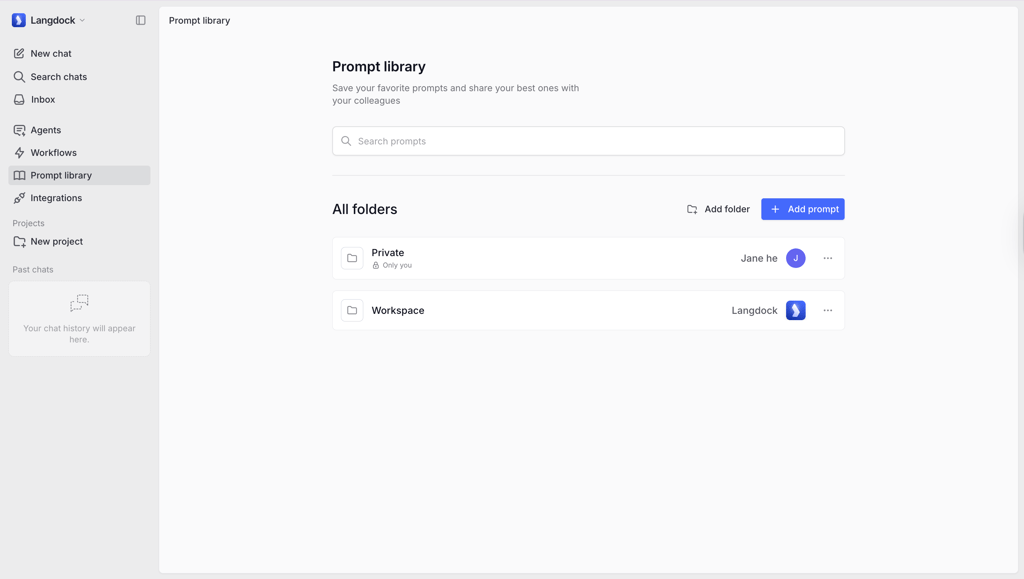Click the chat history placeholder text
Screen dimensions: 1024x579
click(x=79, y=334)
